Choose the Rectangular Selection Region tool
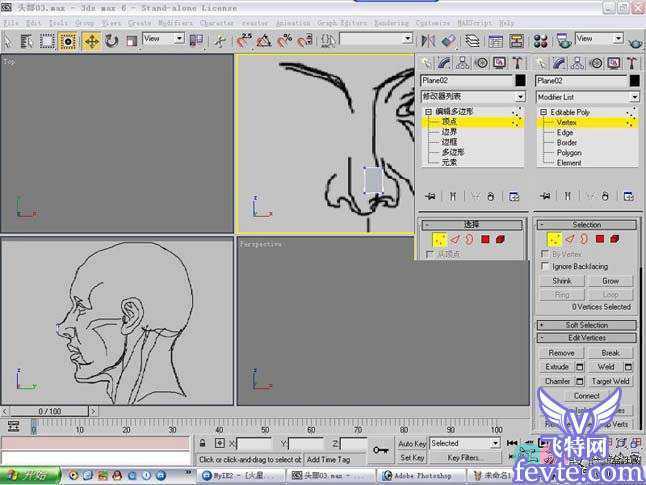 tap(47, 41)
